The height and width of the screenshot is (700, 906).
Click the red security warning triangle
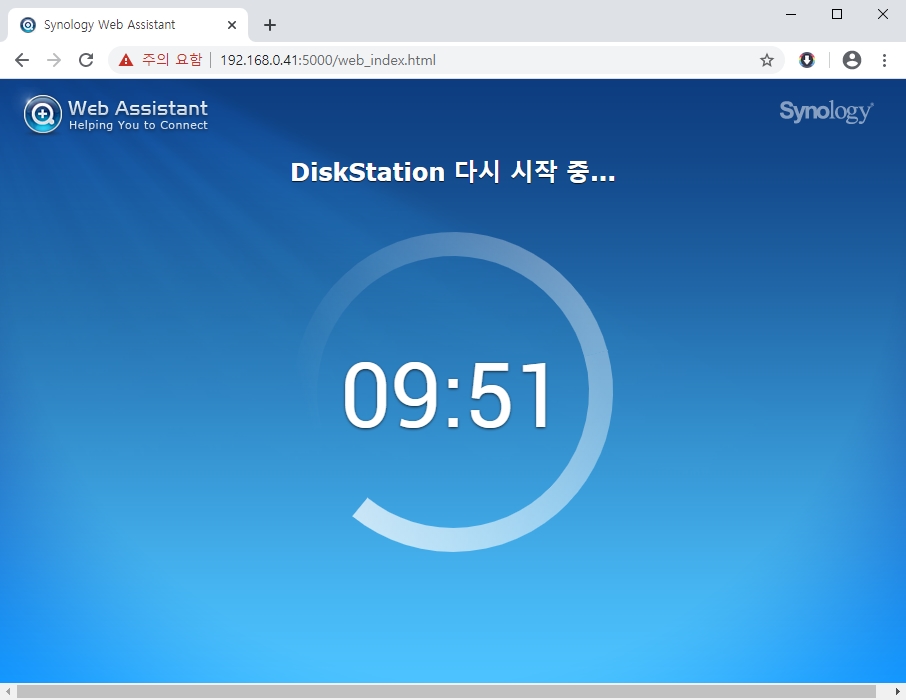[x=125, y=60]
